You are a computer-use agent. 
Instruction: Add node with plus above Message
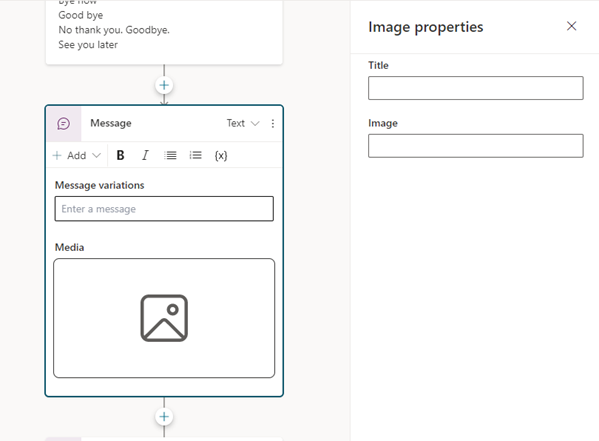pyautogui.click(x=164, y=85)
